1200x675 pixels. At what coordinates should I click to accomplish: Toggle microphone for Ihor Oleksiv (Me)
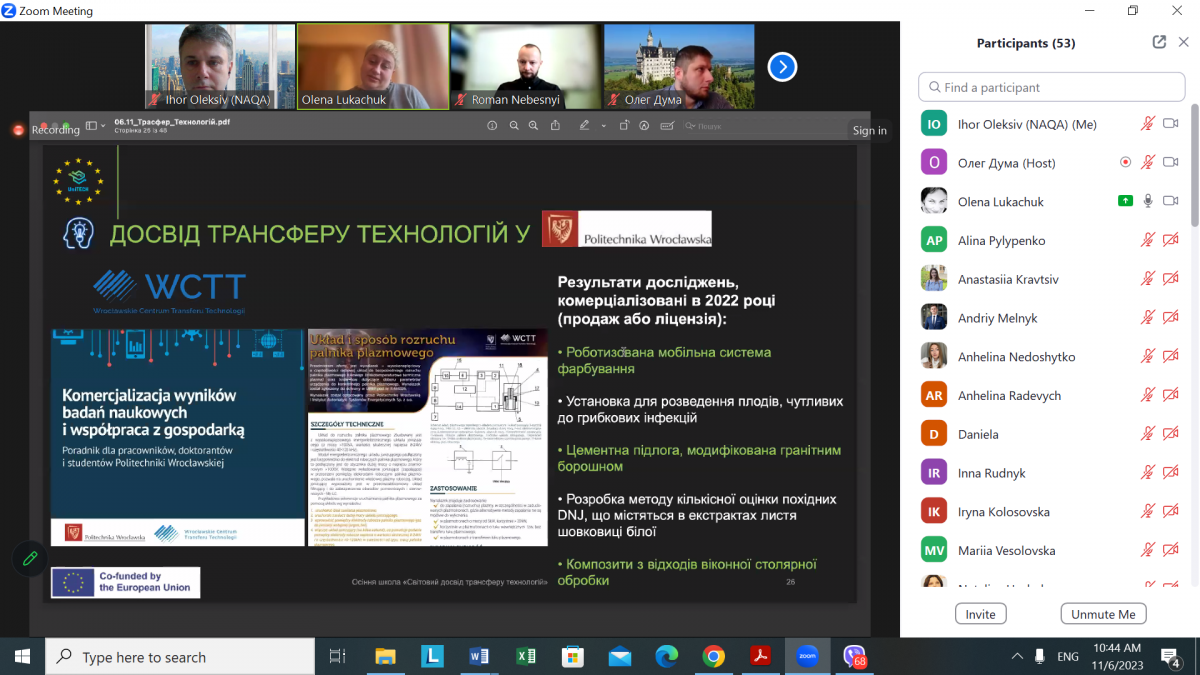coord(1148,124)
